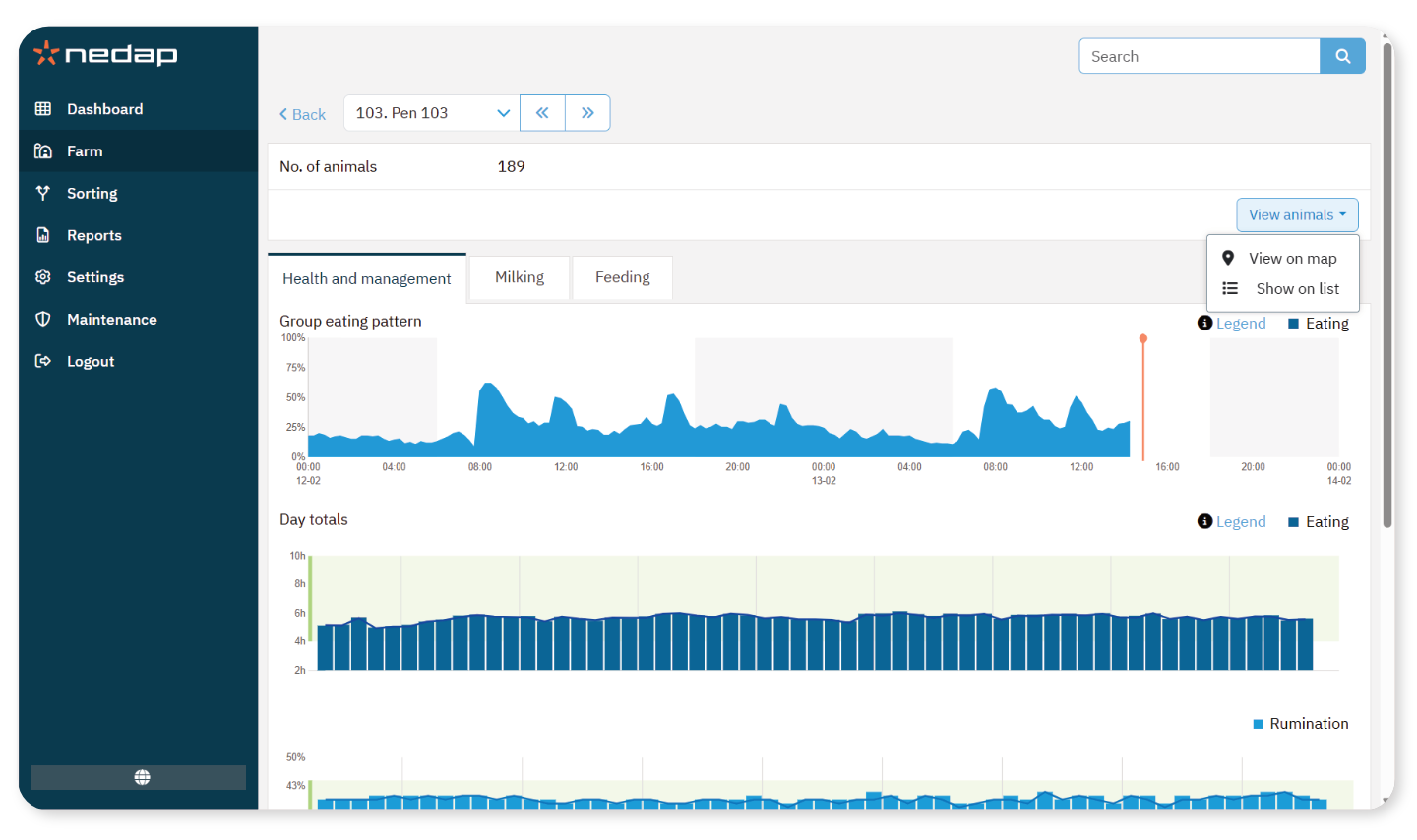
Task: Click the 14-02 date label on chart axis
Action: point(1339,481)
